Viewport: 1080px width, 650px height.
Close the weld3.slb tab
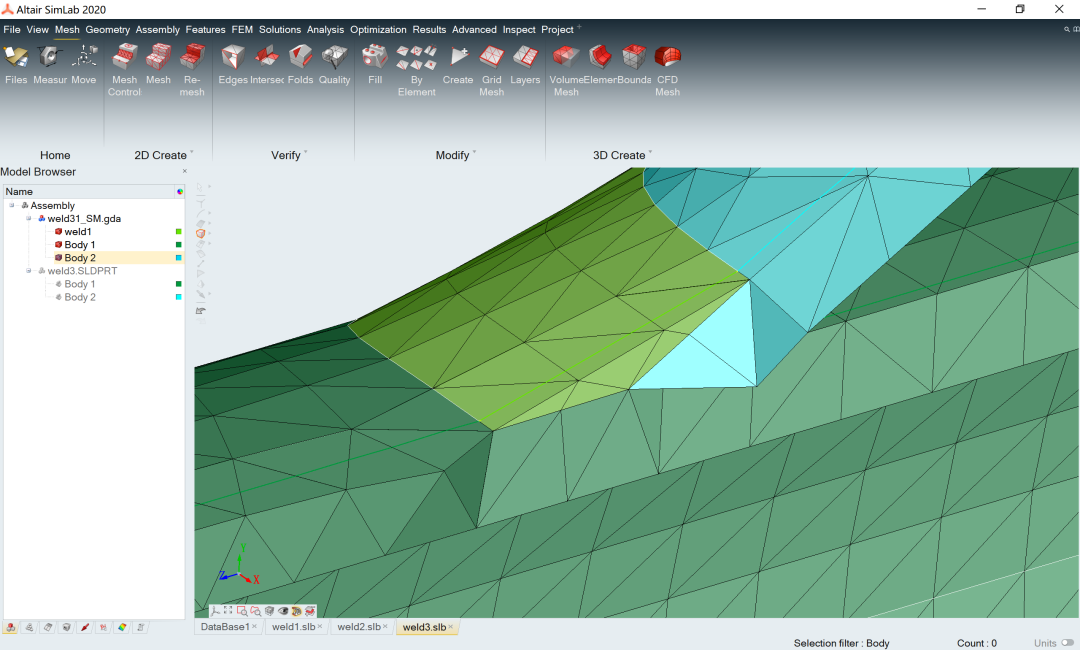click(x=451, y=627)
